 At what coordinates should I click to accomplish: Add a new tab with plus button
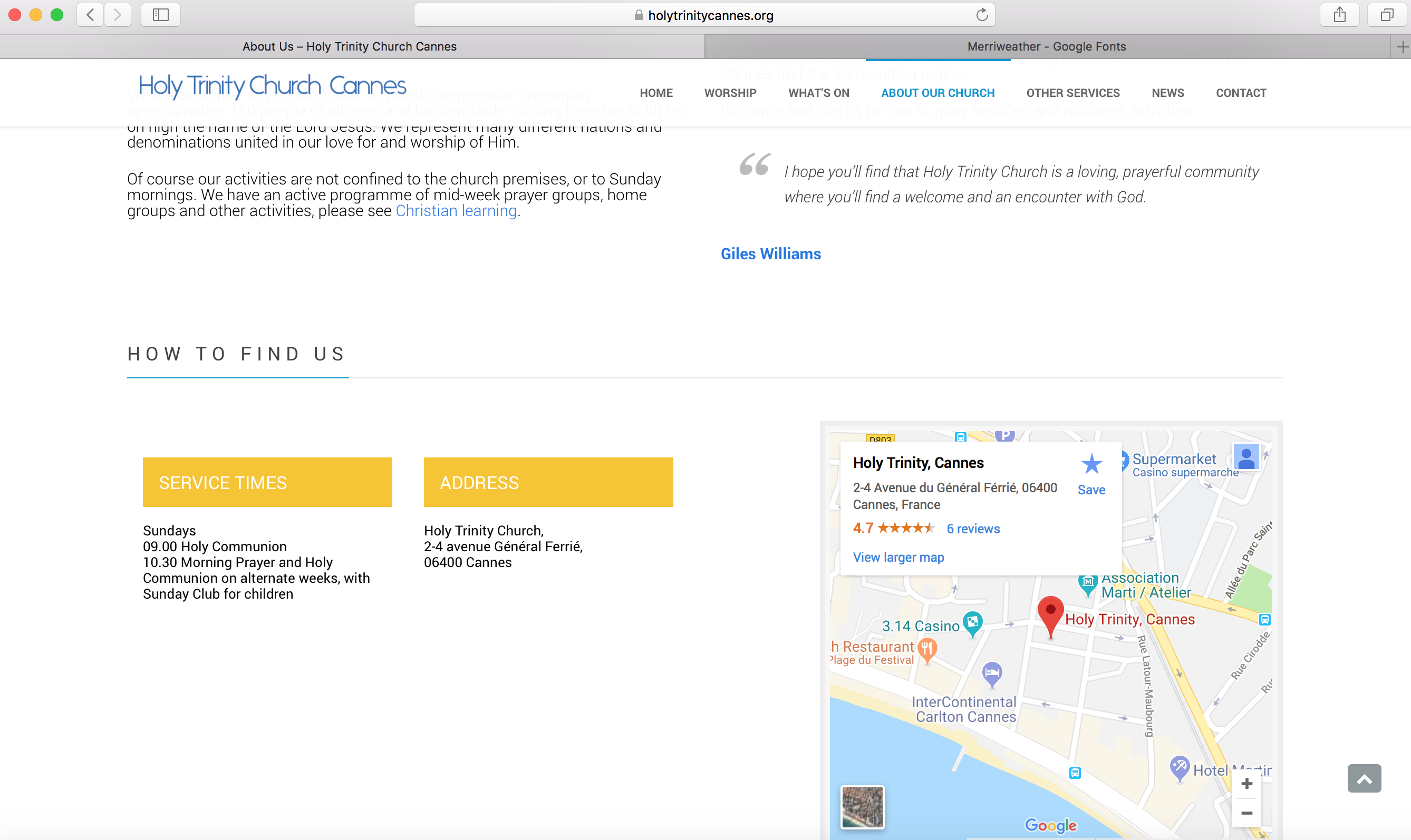tap(1402, 47)
